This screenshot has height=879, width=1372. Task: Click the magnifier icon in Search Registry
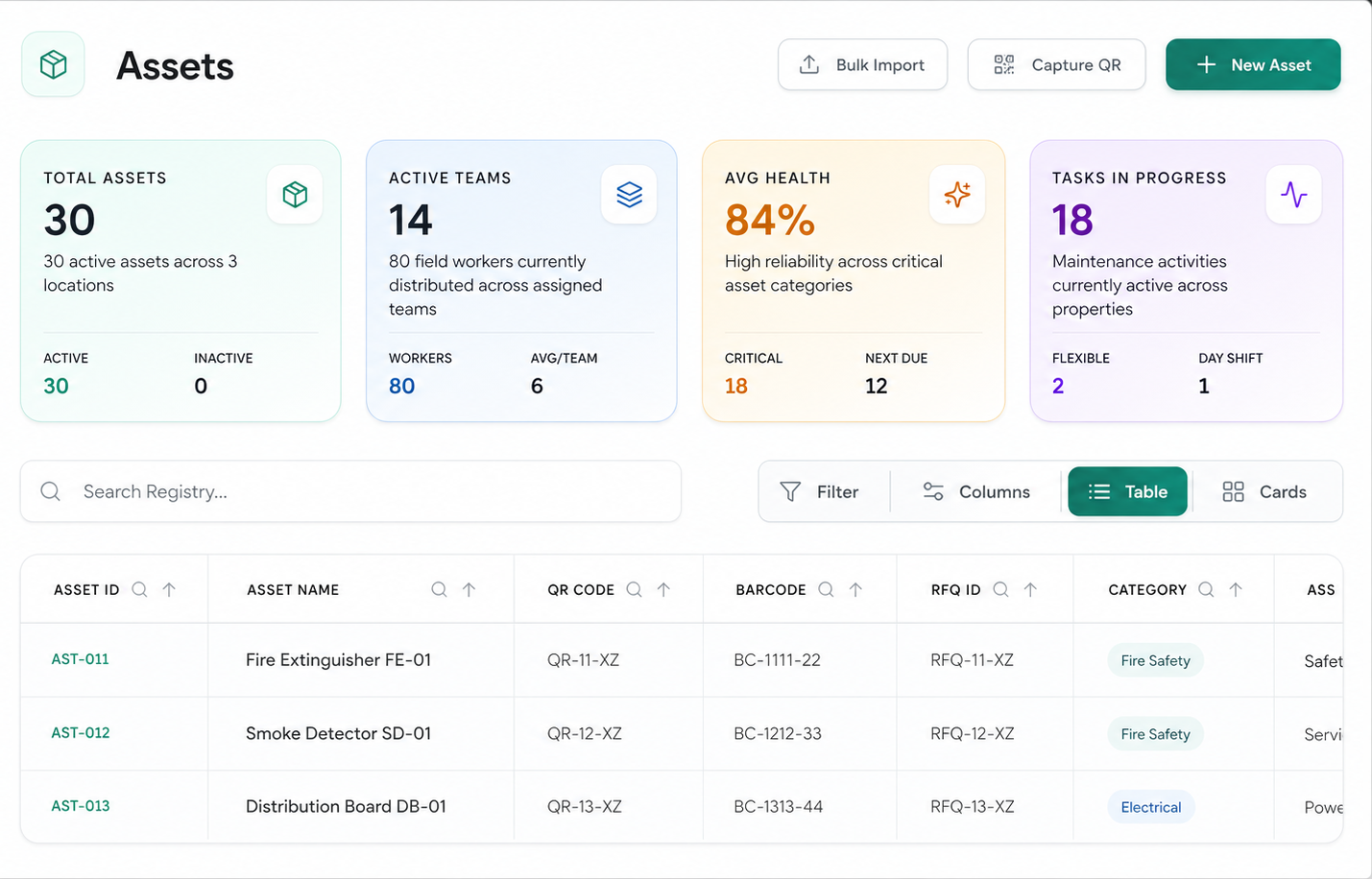pyautogui.click(x=51, y=491)
